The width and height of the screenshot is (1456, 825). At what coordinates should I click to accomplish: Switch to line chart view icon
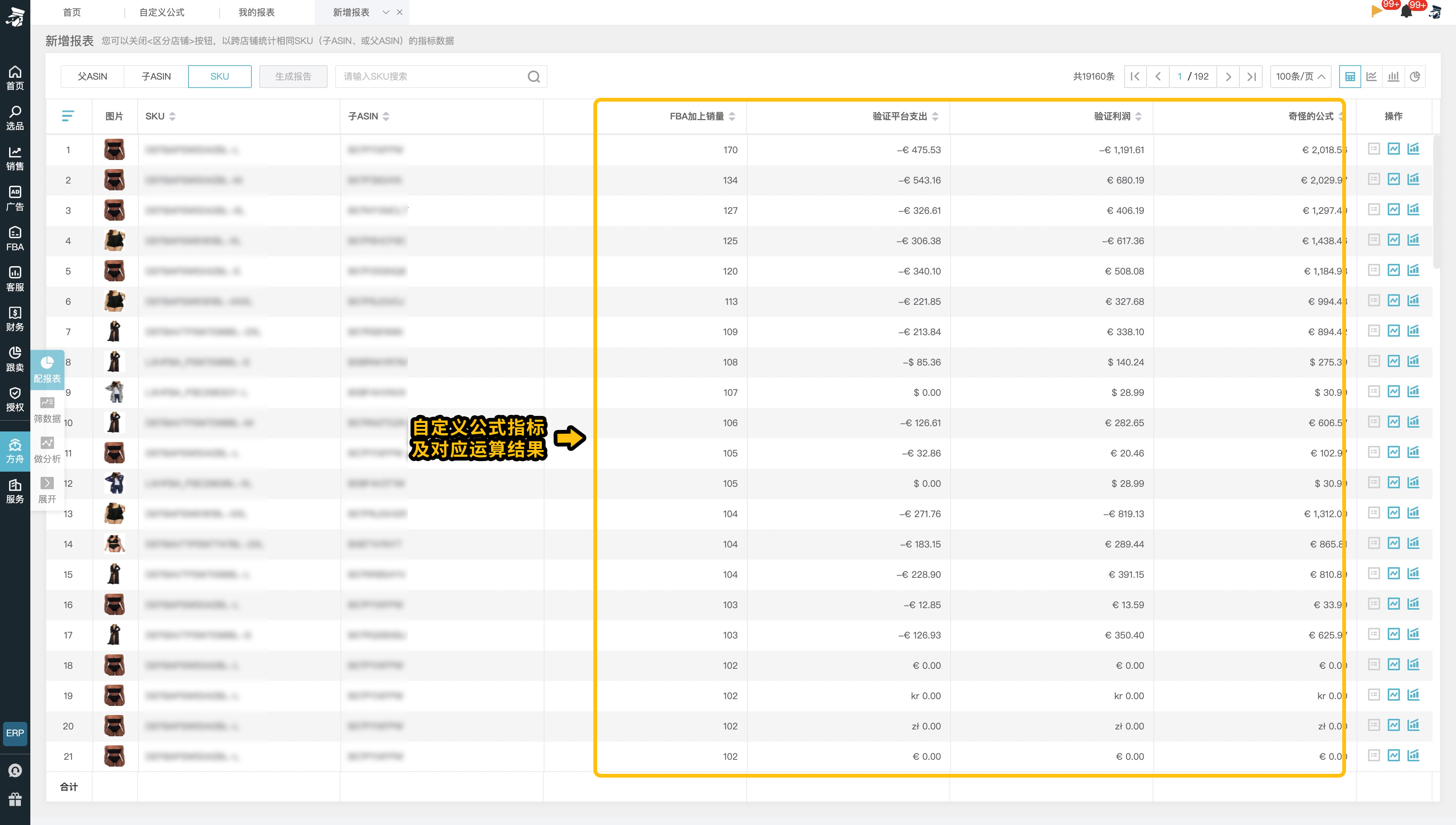[x=1371, y=77]
